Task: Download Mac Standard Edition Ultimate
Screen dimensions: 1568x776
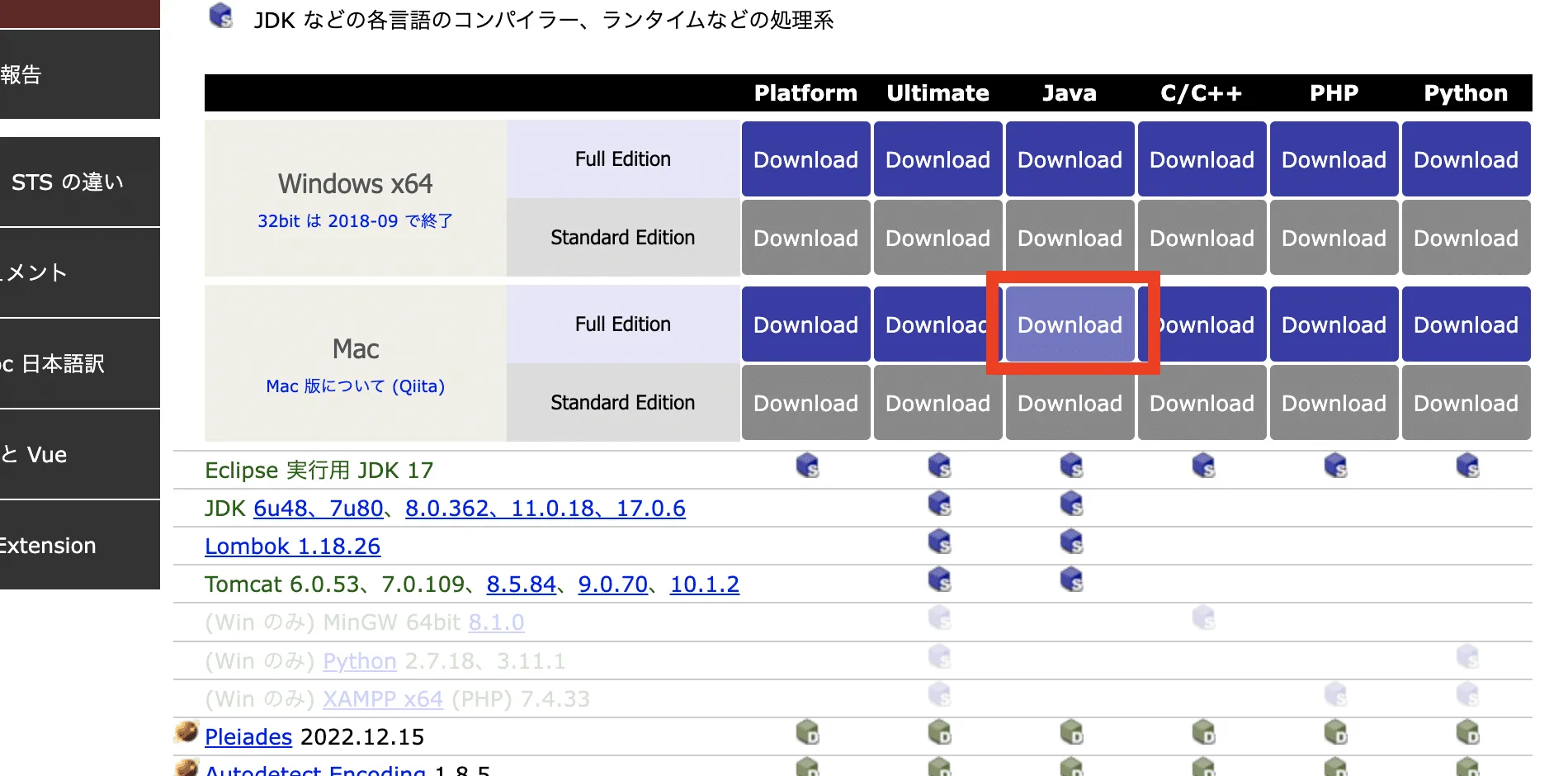Action: coord(938,403)
